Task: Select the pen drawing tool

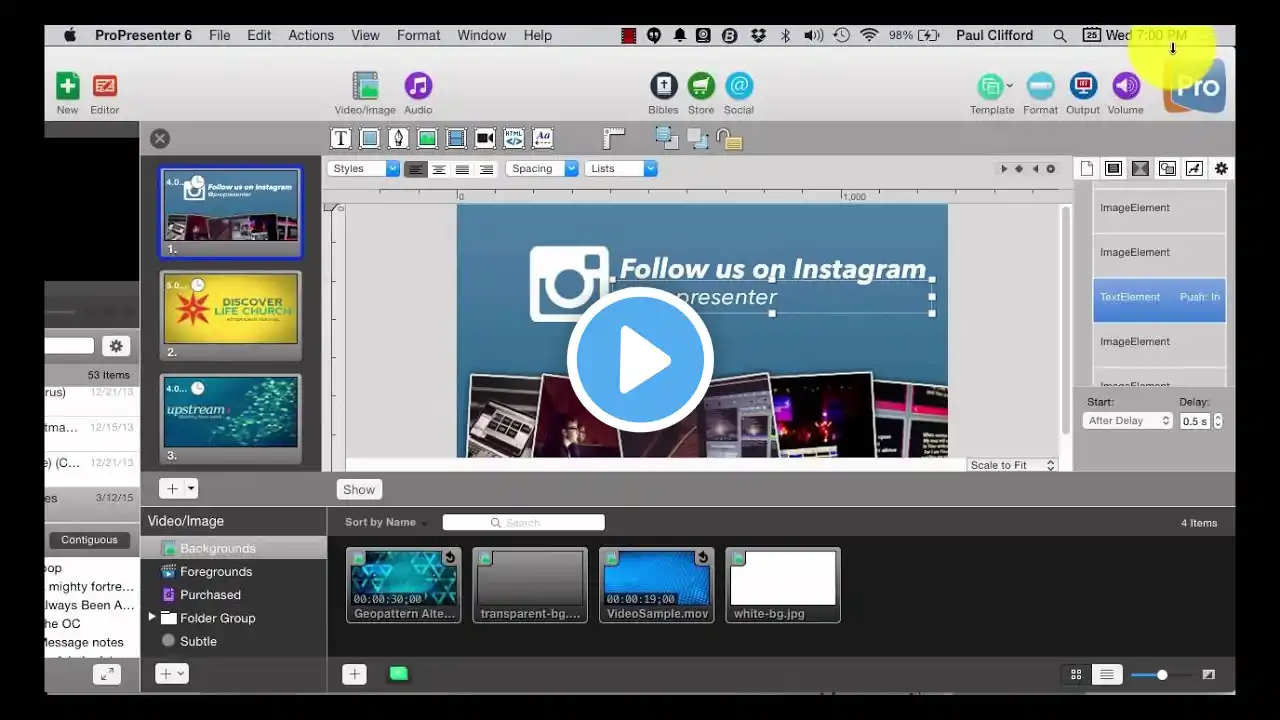Action: click(x=398, y=138)
